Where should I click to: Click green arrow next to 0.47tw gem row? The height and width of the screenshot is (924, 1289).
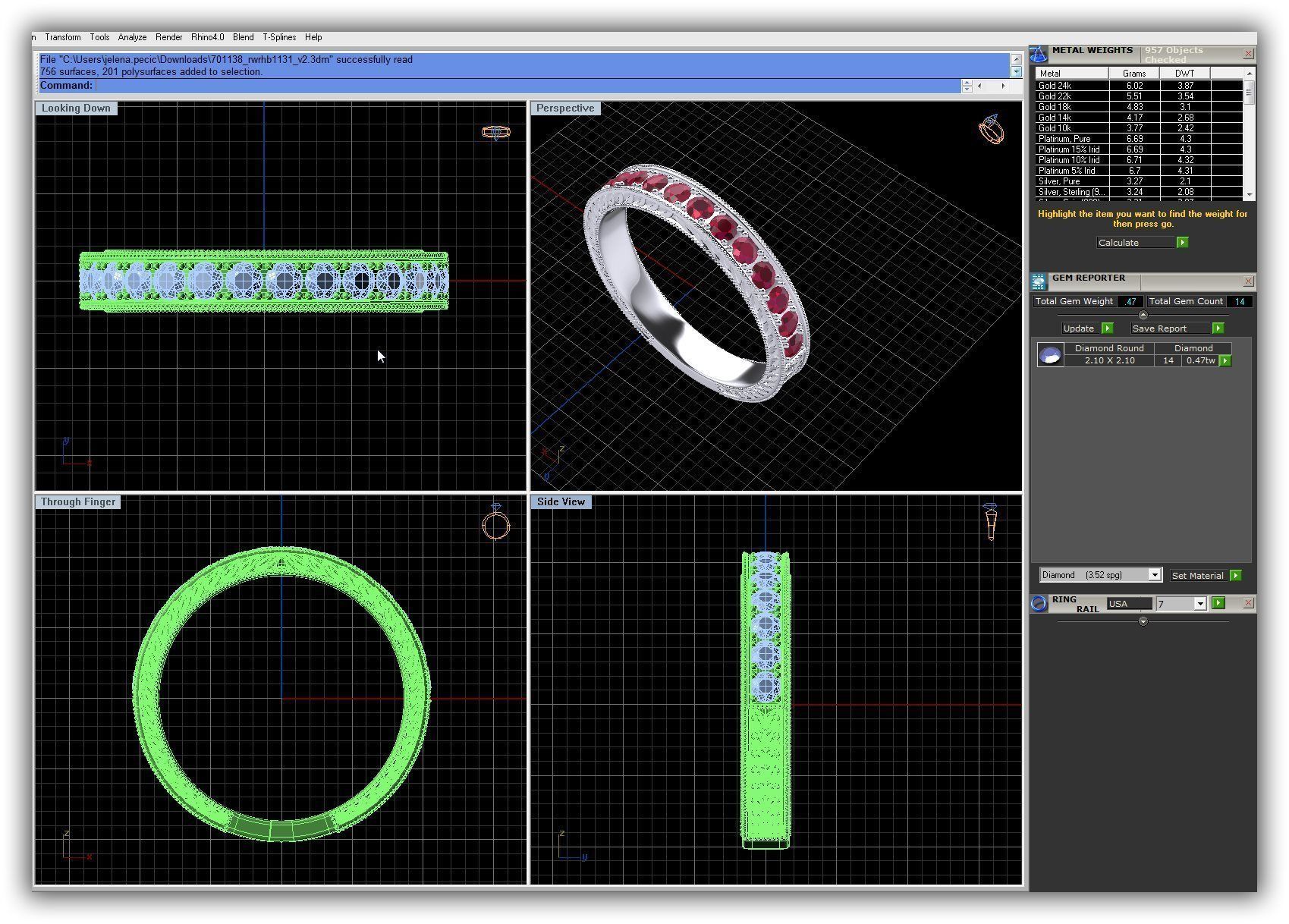click(1225, 361)
